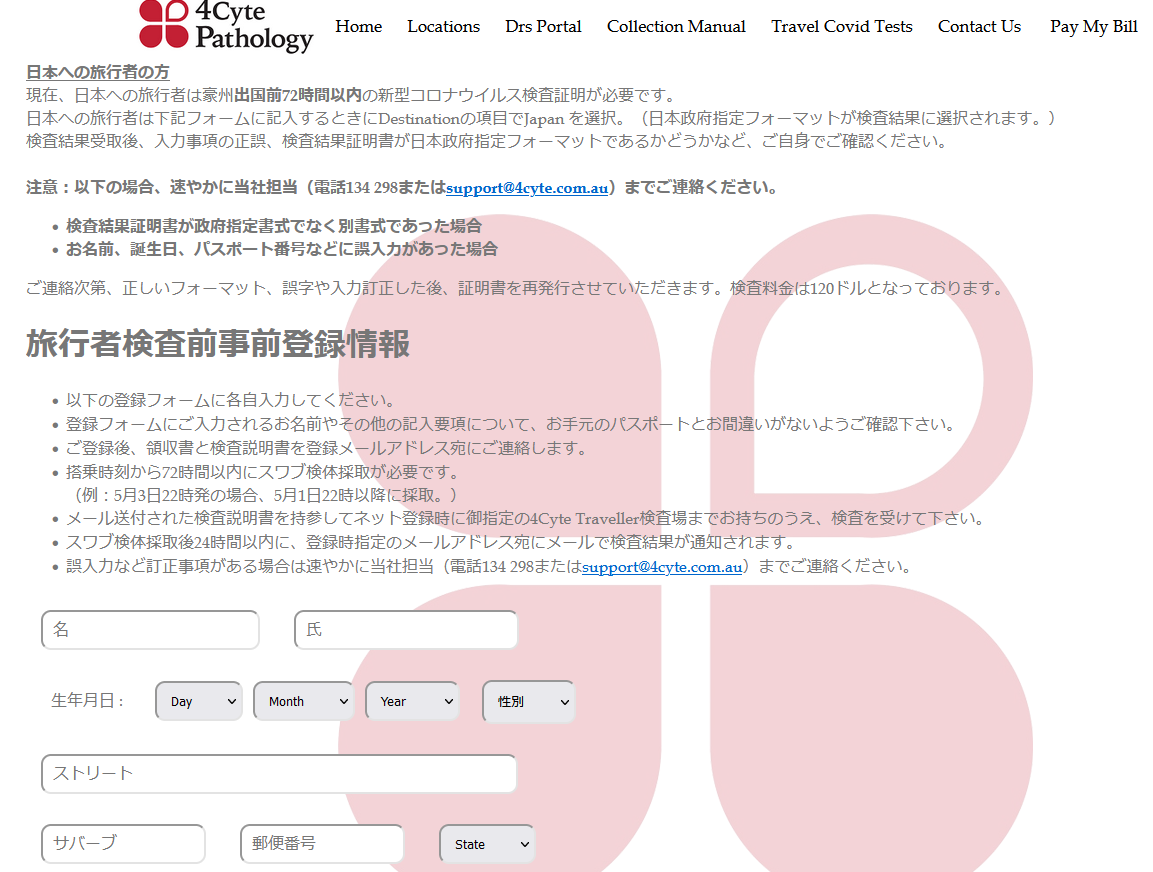Click the 郵便番号 postcode field
1153x872 pixels.
(321, 844)
